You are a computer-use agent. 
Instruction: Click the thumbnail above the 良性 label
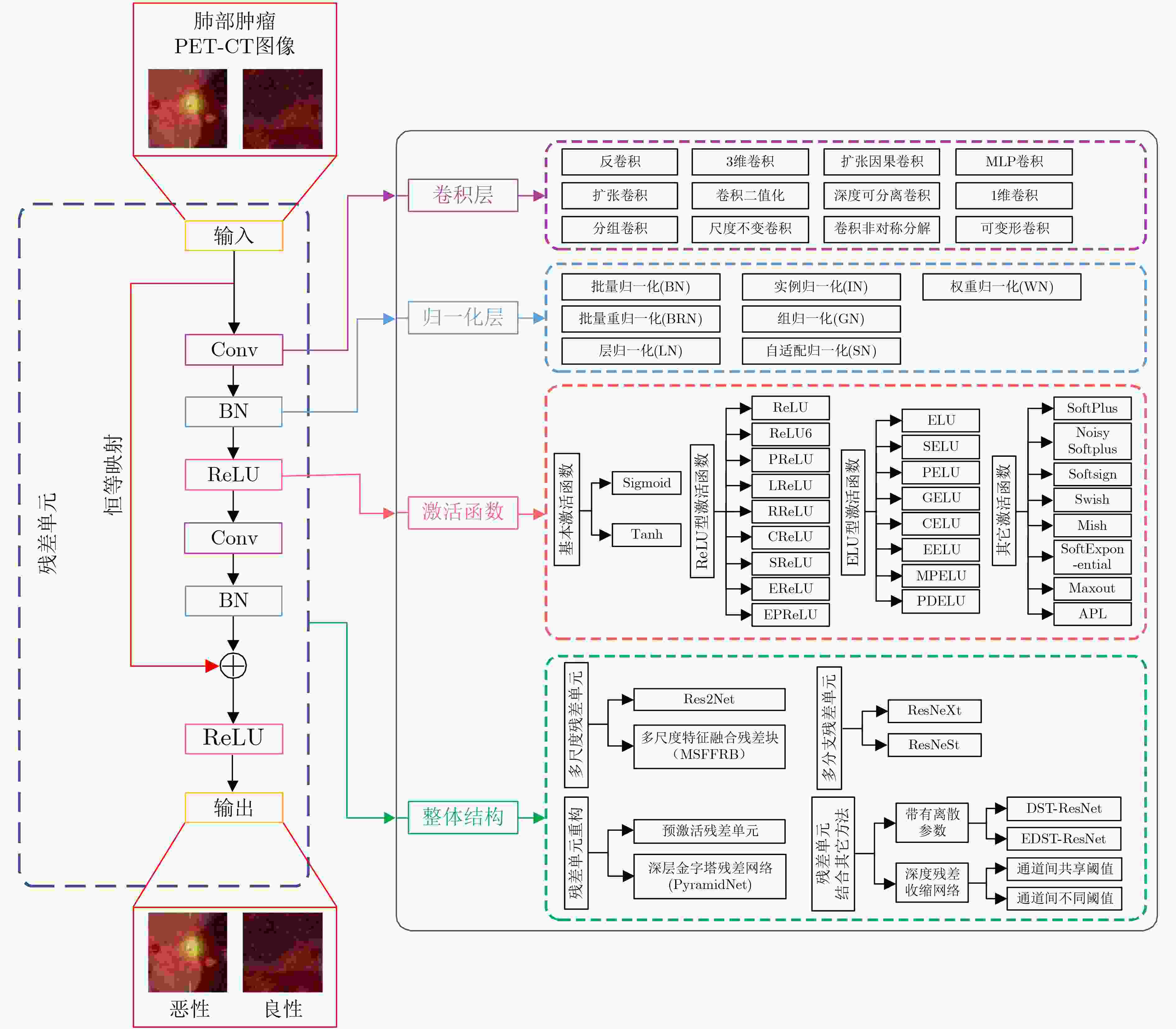click(282, 952)
